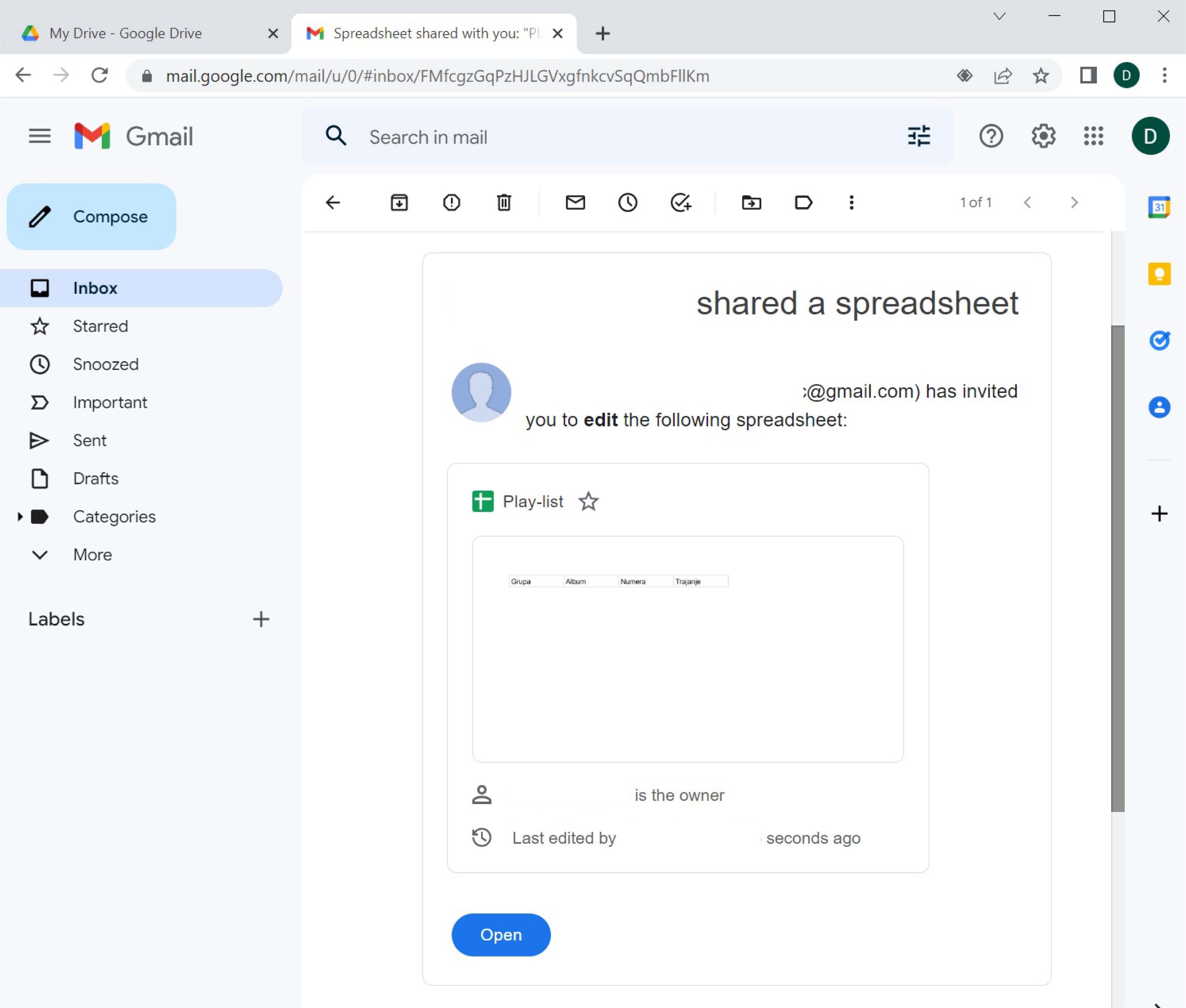Star the Play-list spreadsheet
Screen dimensions: 1186x1008
[588, 501]
